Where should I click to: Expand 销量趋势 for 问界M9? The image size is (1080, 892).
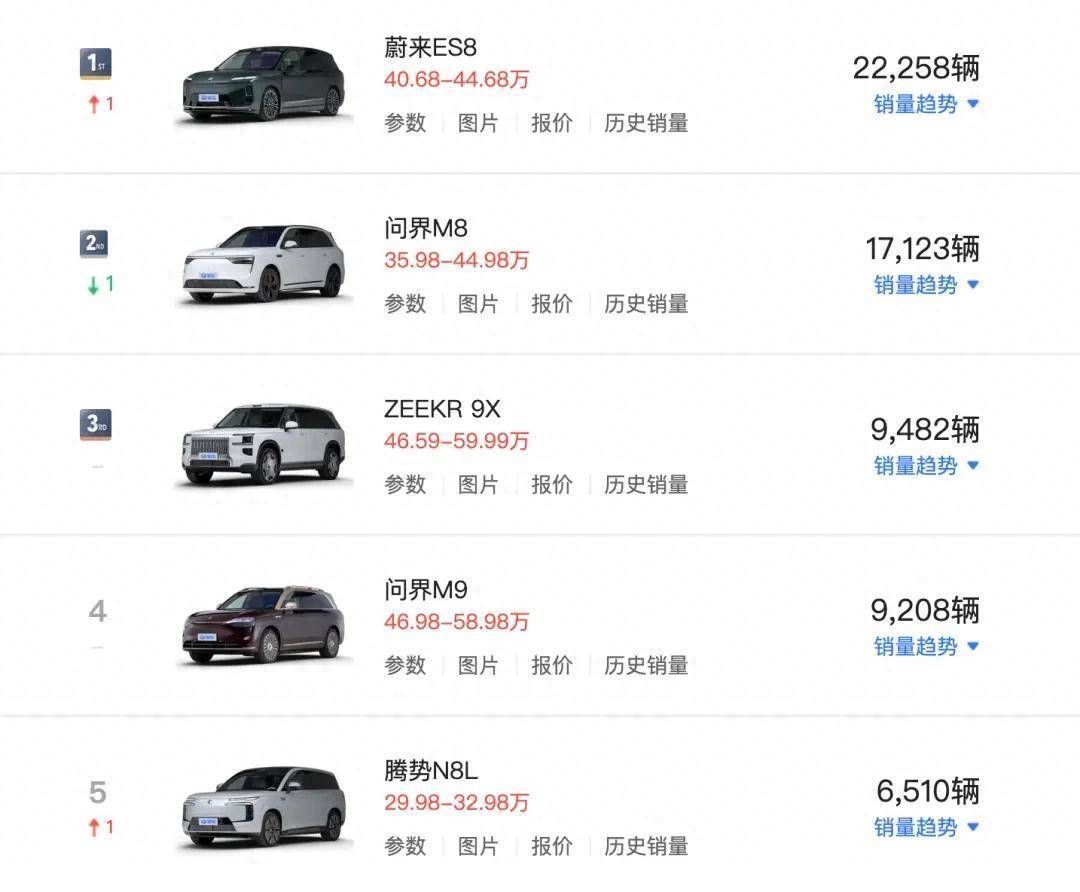(926, 646)
